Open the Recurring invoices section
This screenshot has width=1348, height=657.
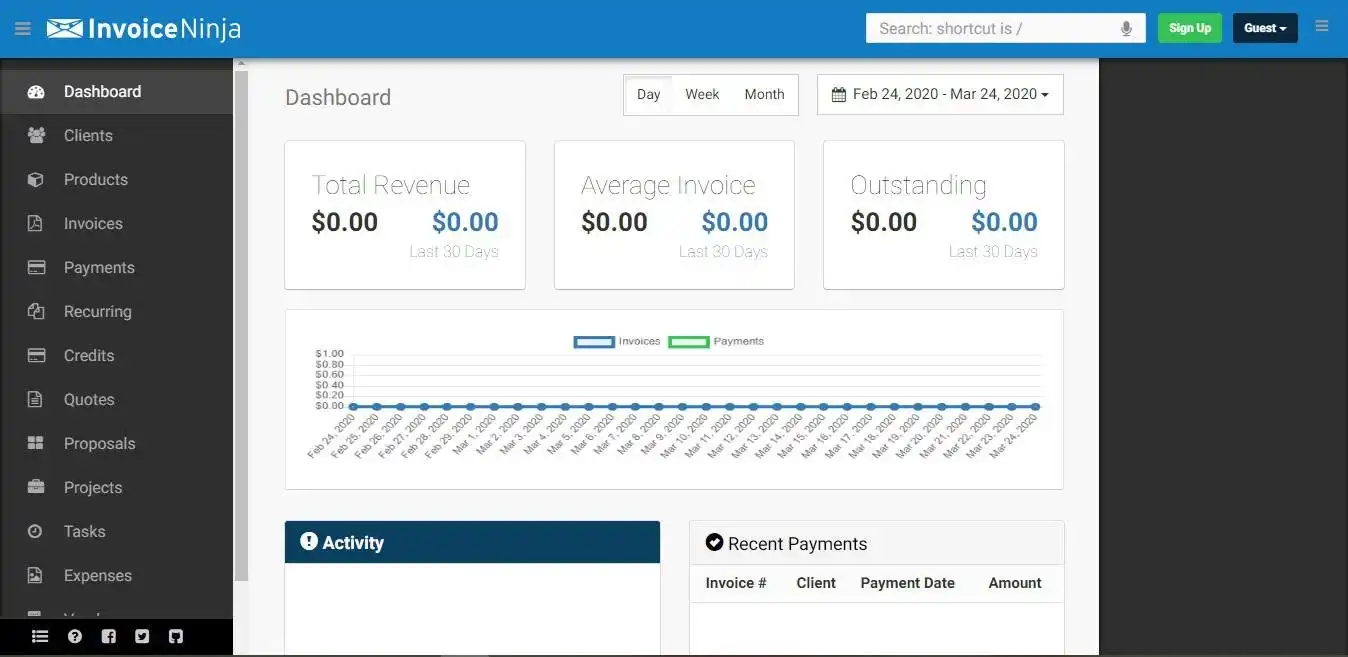[99, 311]
